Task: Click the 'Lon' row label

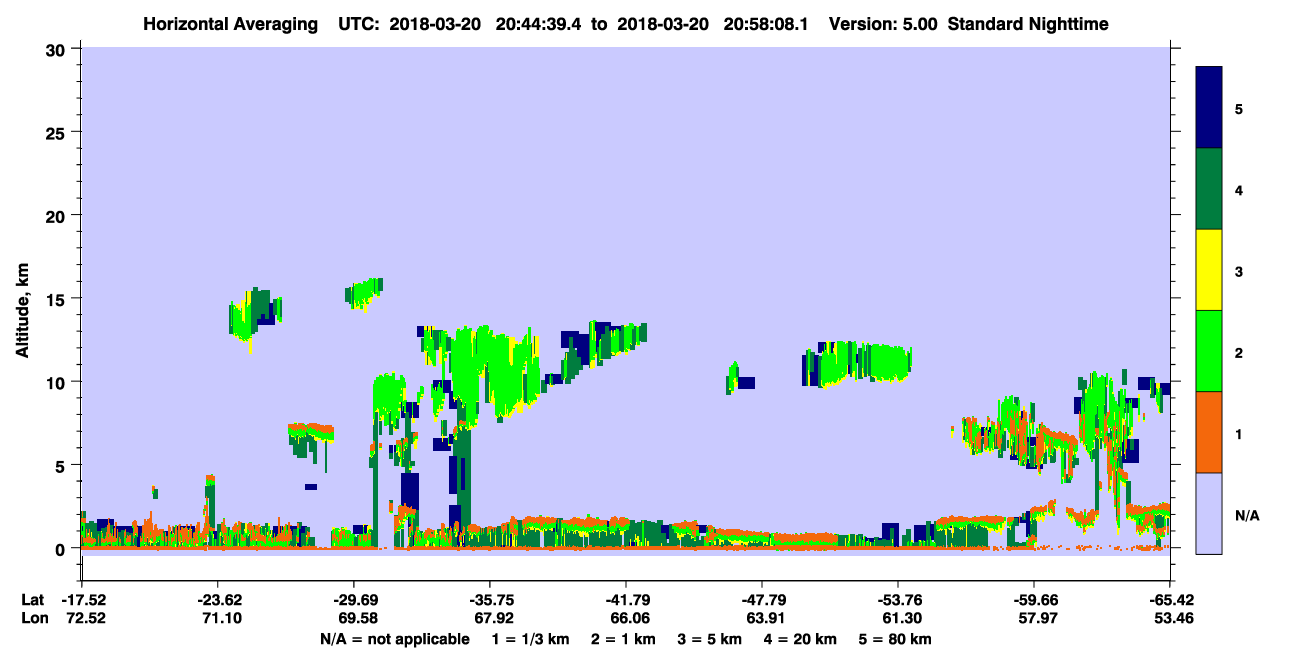Action: [33, 618]
